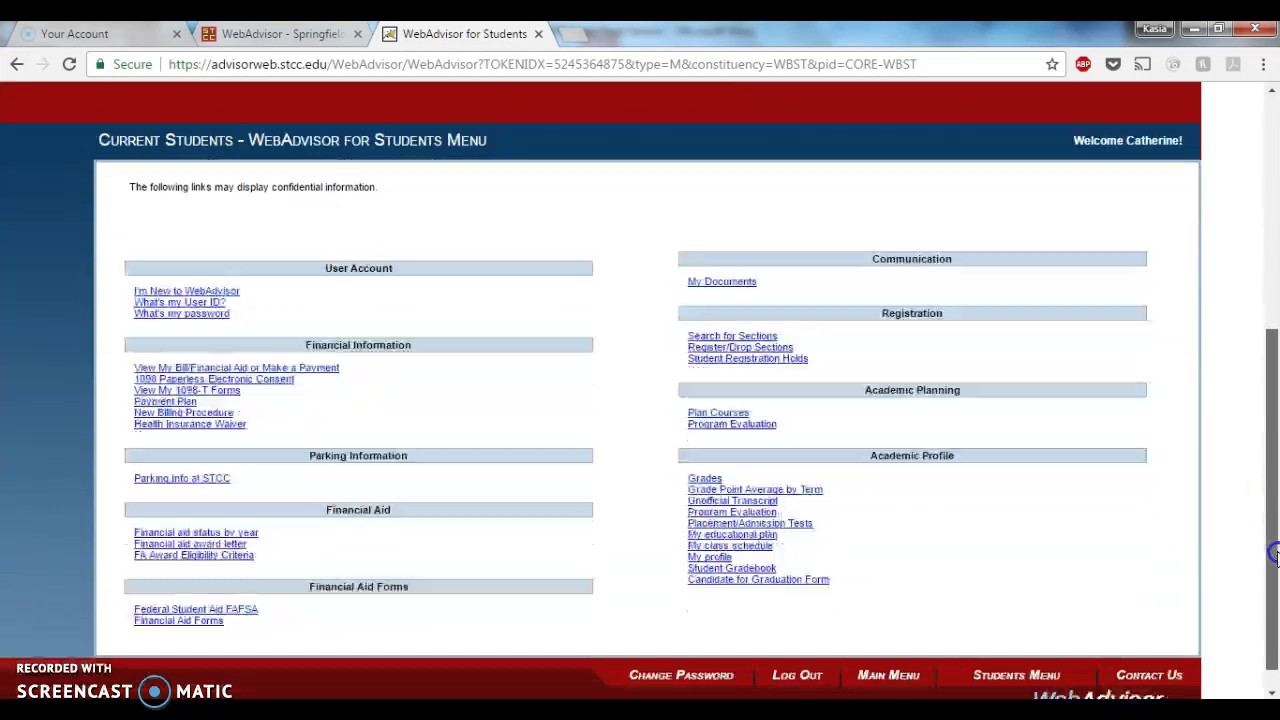Open Financial aid status by year
Viewport: 1280px width, 720px height.
tap(196, 533)
